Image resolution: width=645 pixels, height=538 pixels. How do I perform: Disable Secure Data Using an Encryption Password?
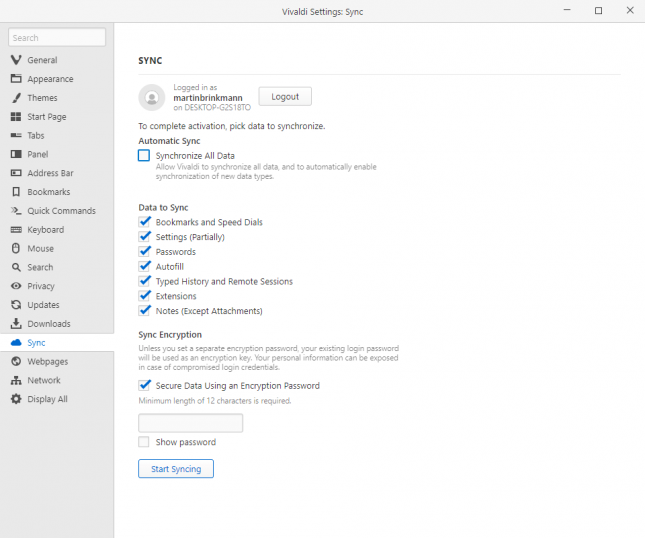(144, 386)
